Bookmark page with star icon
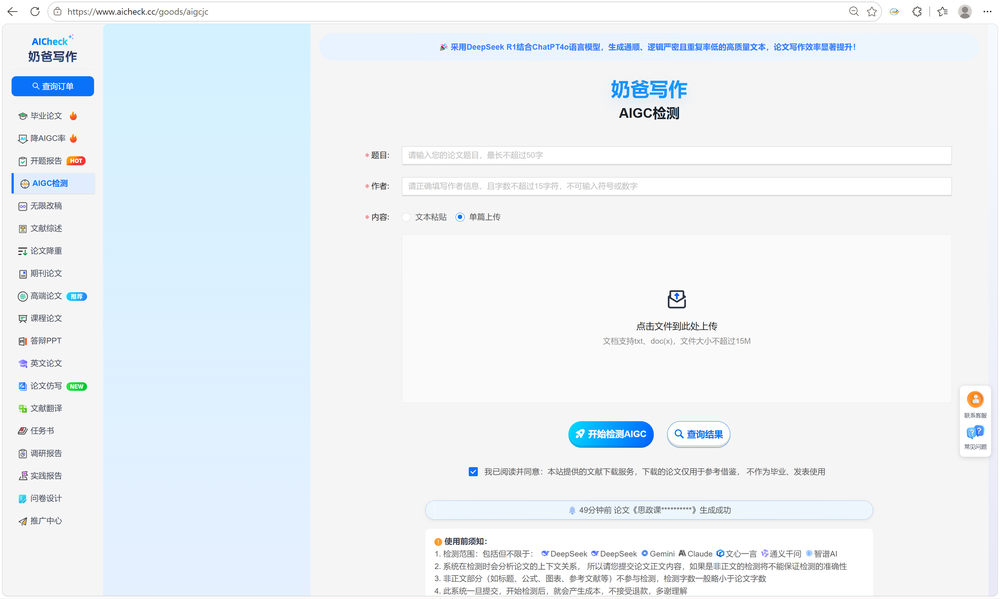Image resolution: width=1000 pixels, height=599 pixels. click(x=872, y=11)
